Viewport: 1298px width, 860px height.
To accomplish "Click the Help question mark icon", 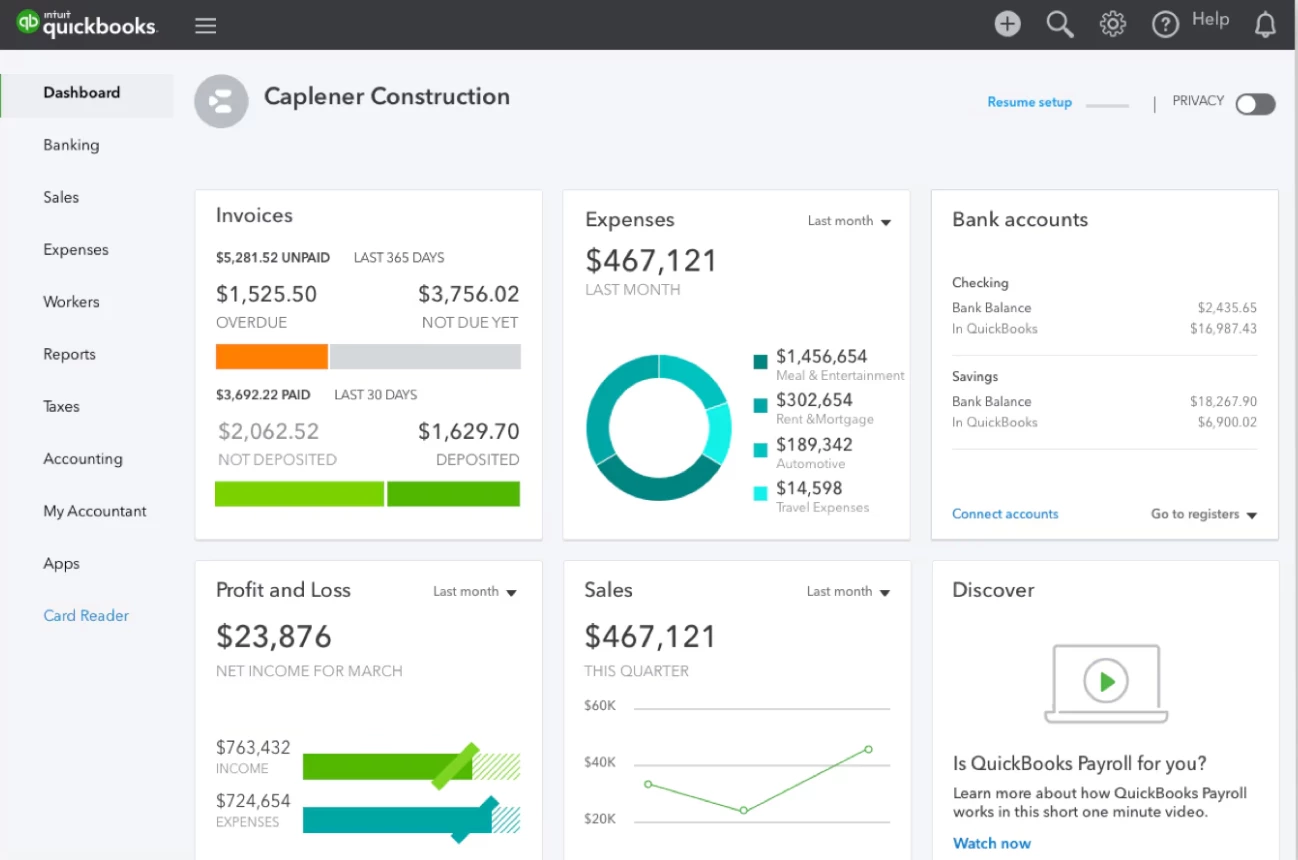I will point(1166,24).
